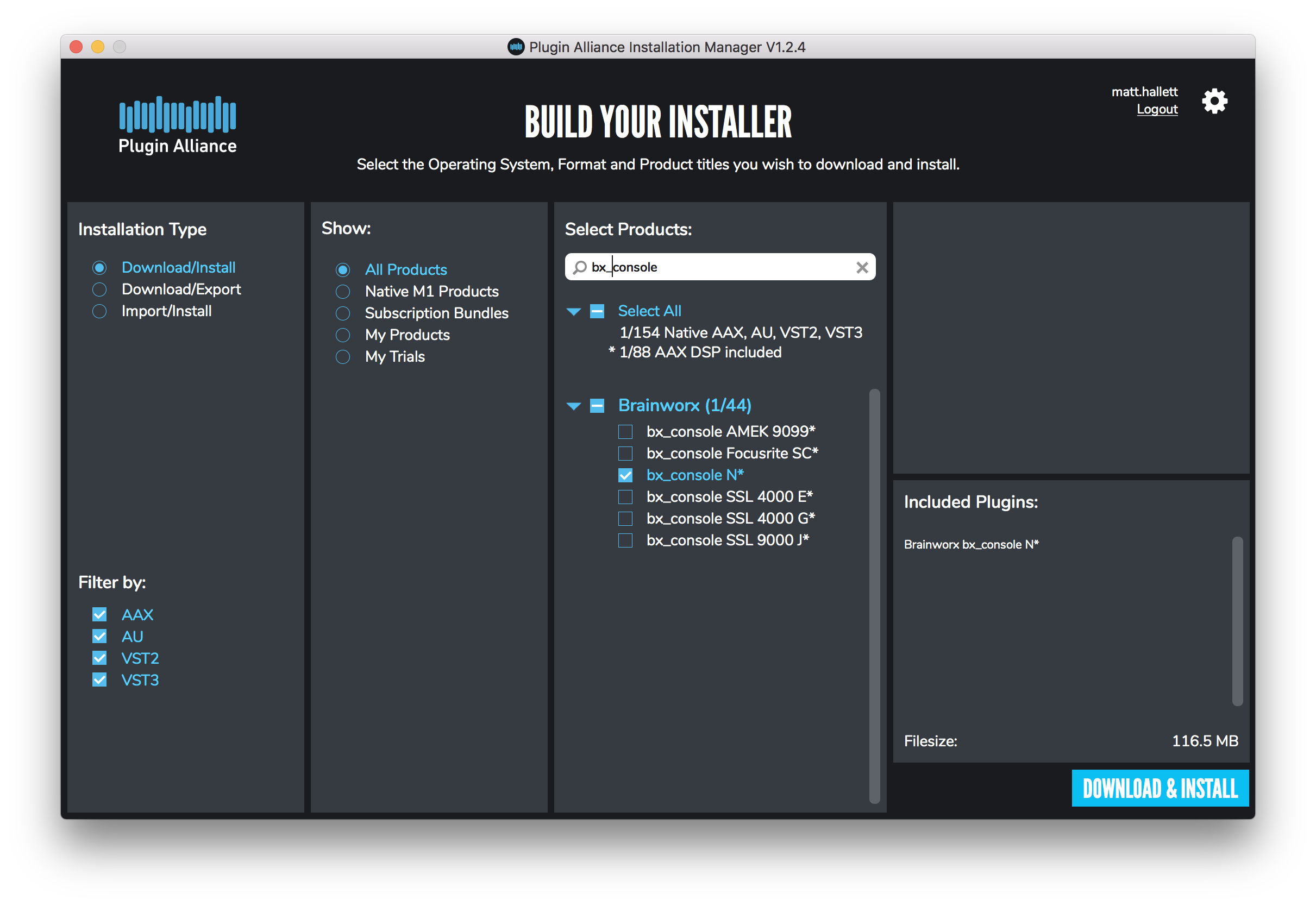Check the bx_console SSL 4000 E checkbox
Image resolution: width=1316 pixels, height=906 pixels.
coord(625,496)
